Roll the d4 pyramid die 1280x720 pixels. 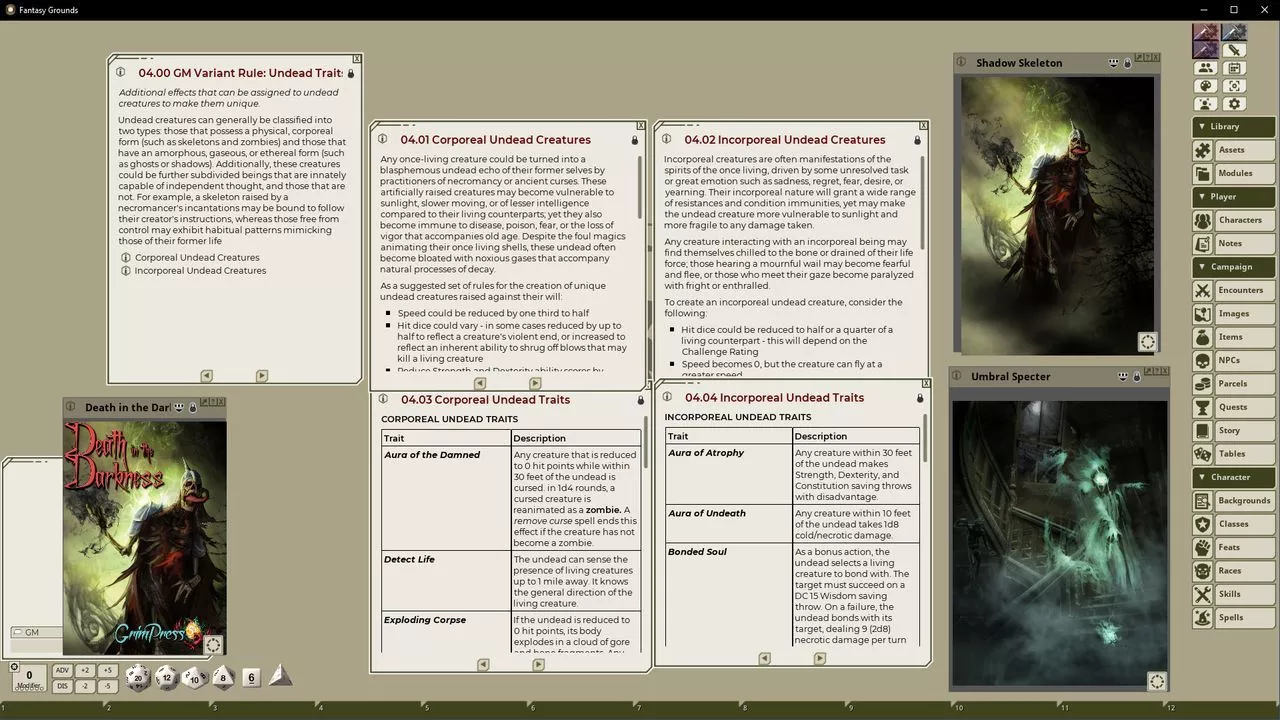pyautogui.click(x=281, y=675)
